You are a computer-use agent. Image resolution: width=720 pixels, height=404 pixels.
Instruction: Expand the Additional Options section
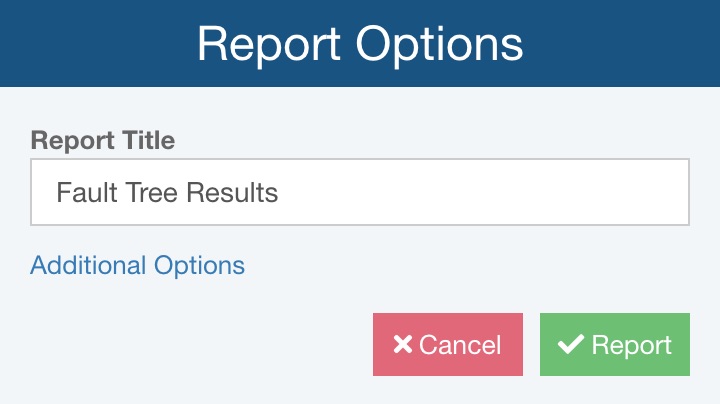click(138, 265)
